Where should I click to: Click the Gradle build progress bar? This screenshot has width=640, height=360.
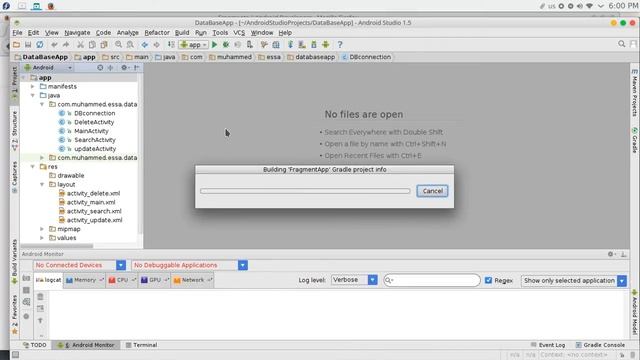(305, 191)
